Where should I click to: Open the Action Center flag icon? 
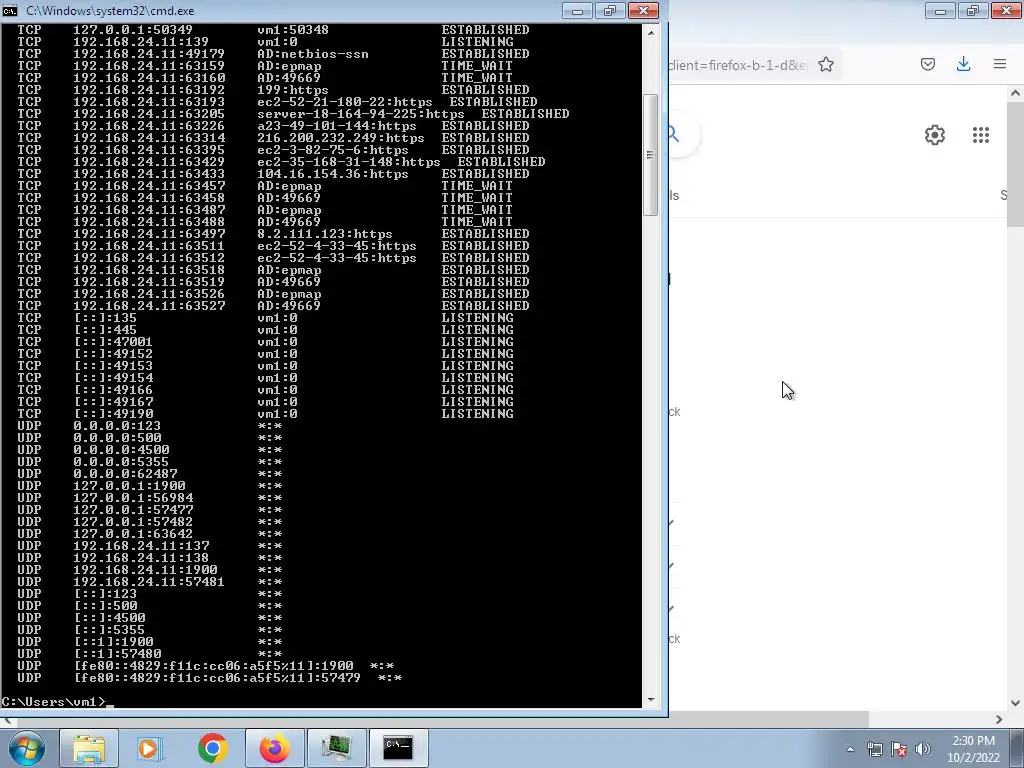pyautogui.click(x=899, y=749)
